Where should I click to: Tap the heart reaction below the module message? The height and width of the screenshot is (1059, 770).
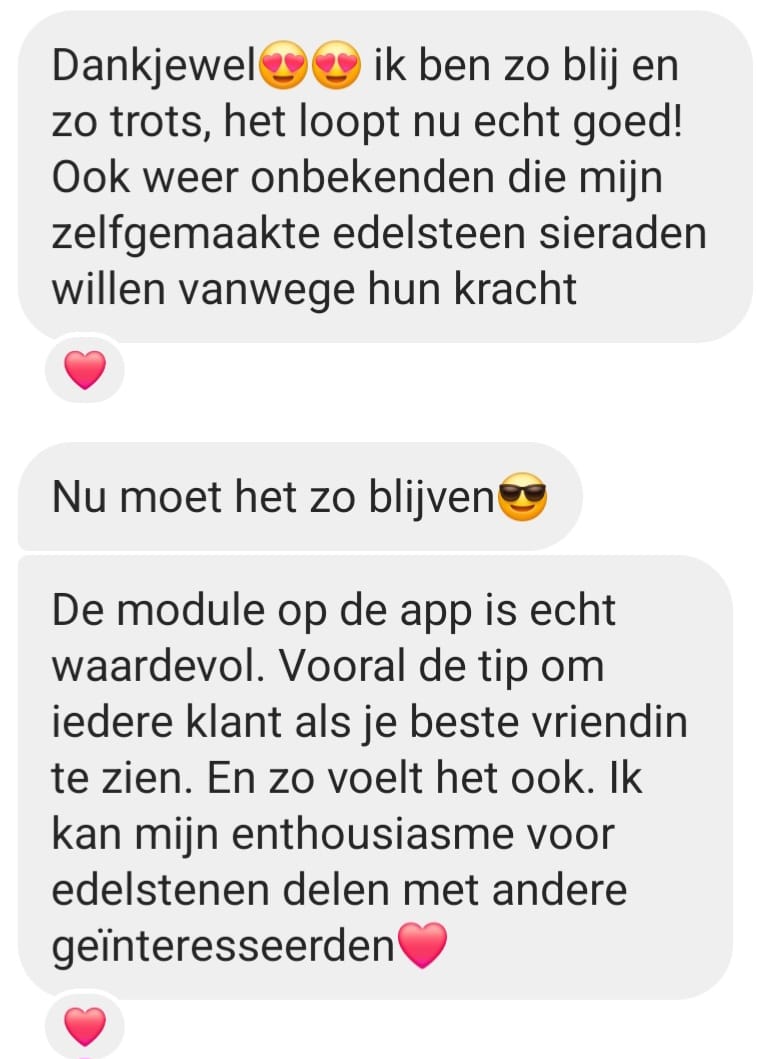pyautogui.click(x=84, y=1027)
